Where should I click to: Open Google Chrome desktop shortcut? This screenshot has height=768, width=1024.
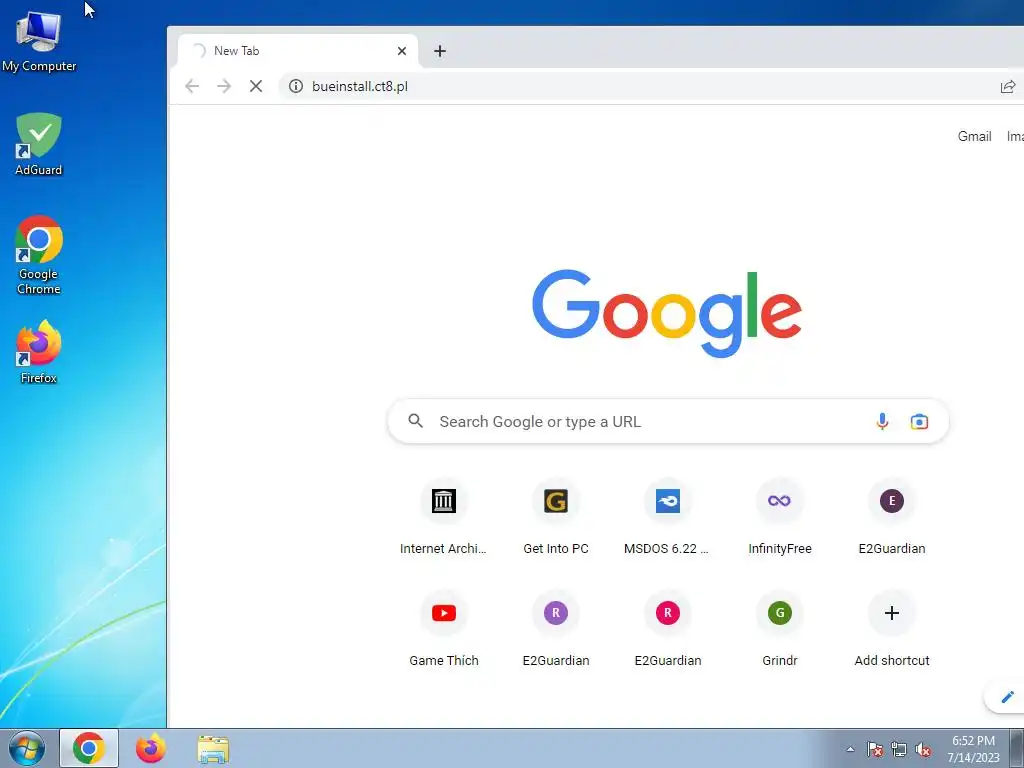39,255
